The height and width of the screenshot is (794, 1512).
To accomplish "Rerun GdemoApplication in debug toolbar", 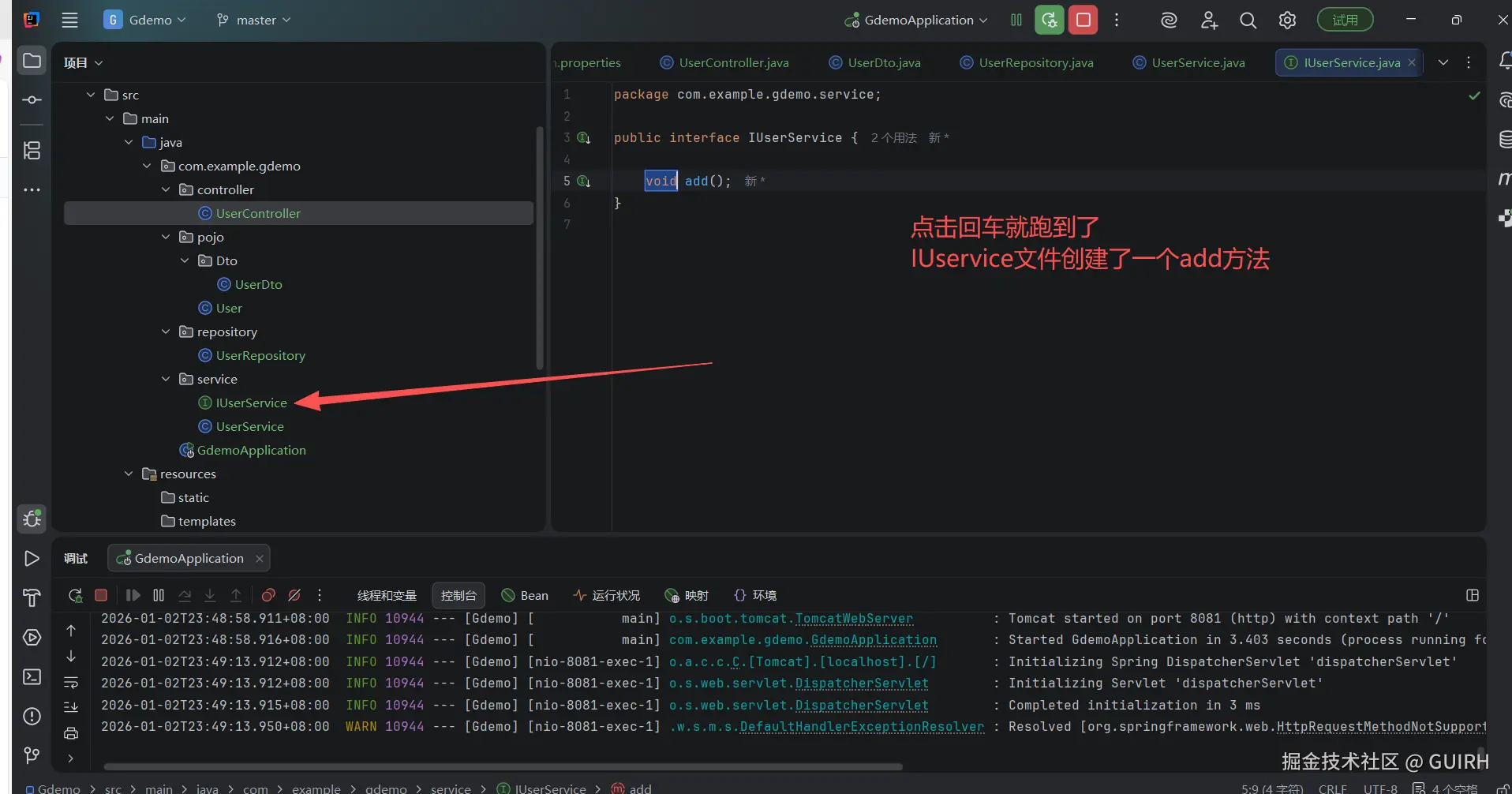I will pyautogui.click(x=75, y=595).
